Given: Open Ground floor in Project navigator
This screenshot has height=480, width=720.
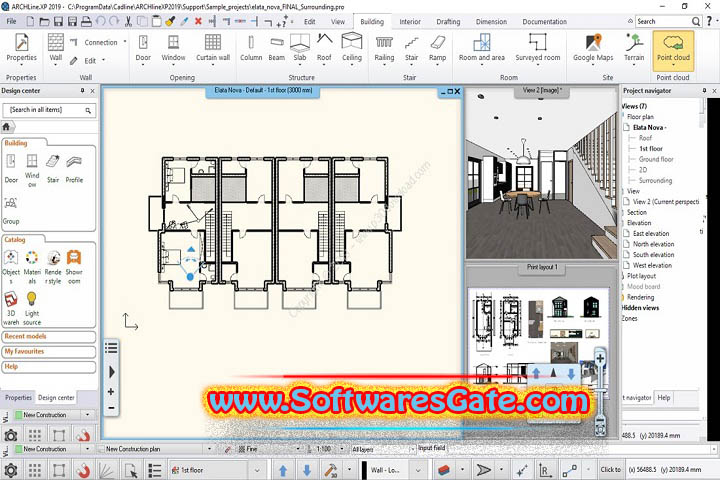Looking at the screenshot, I should [656, 159].
